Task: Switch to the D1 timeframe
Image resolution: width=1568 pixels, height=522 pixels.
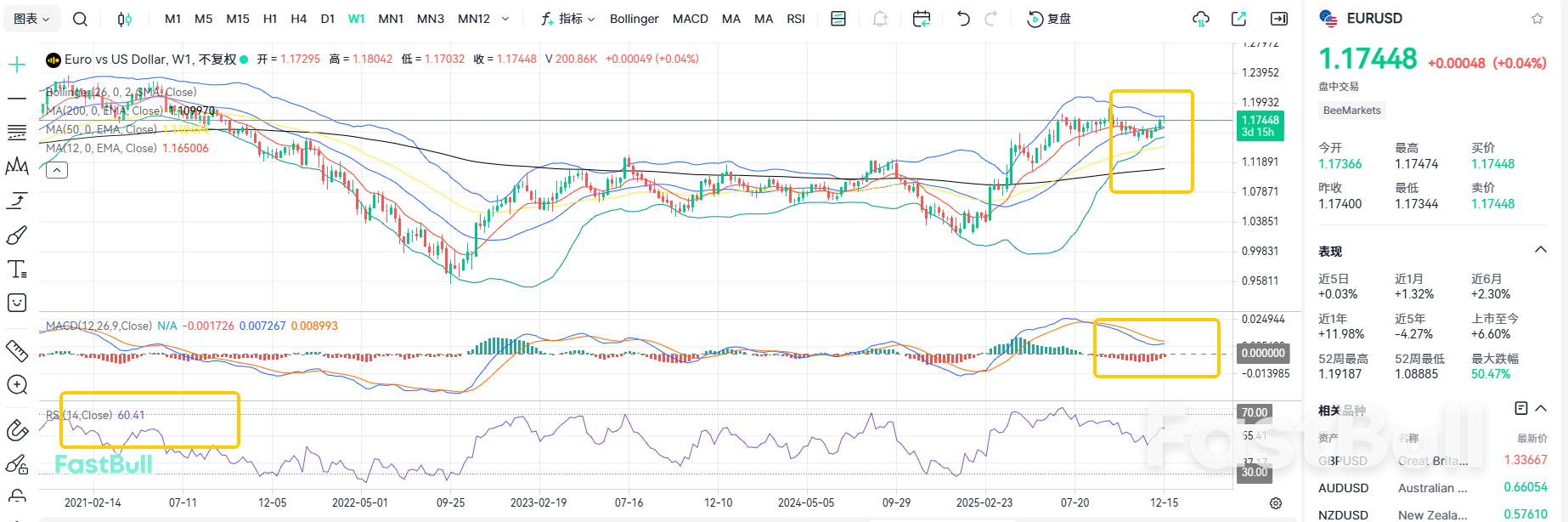Action: click(328, 19)
